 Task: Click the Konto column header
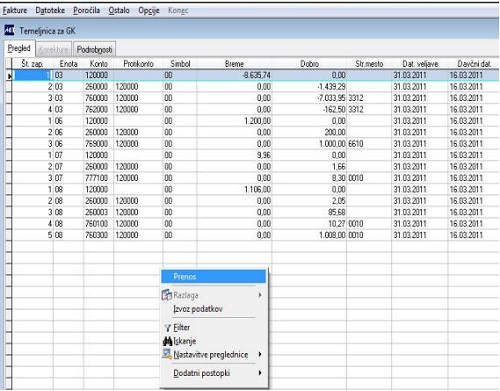[99, 64]
